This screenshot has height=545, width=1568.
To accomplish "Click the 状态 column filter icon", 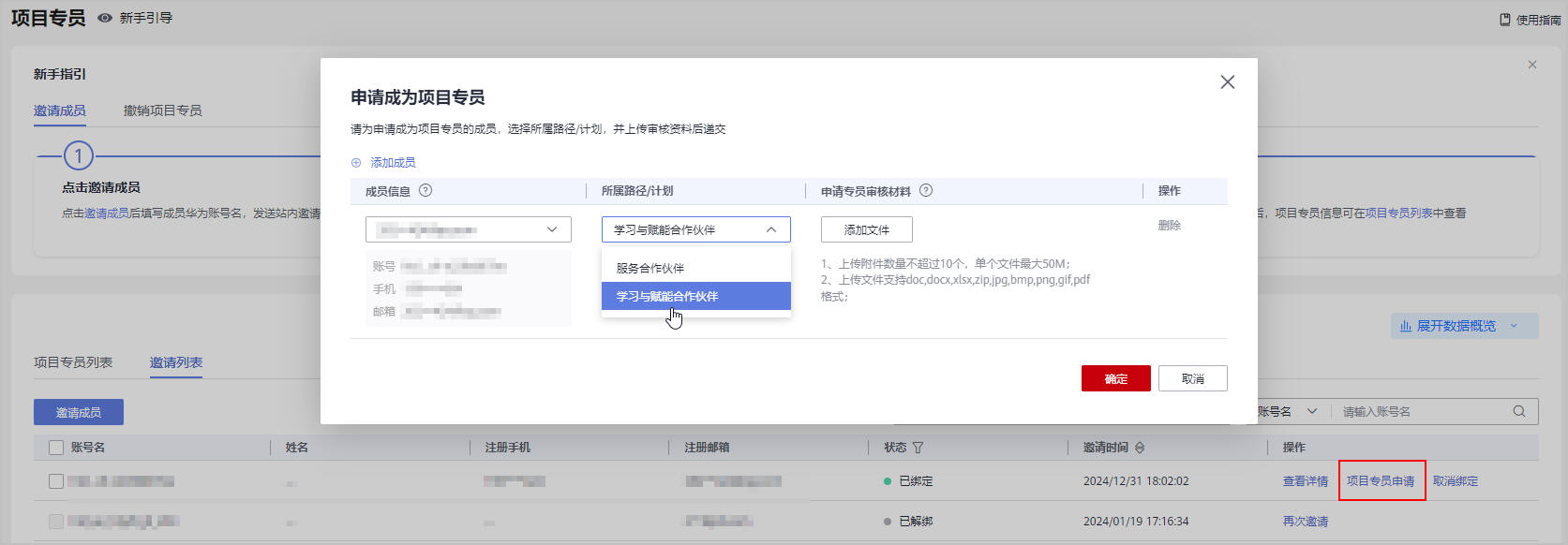I will coord(918,448).
